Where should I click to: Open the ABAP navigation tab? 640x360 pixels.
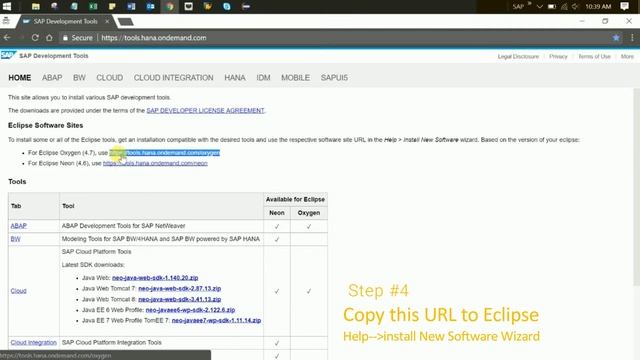(x=52, y=78)
